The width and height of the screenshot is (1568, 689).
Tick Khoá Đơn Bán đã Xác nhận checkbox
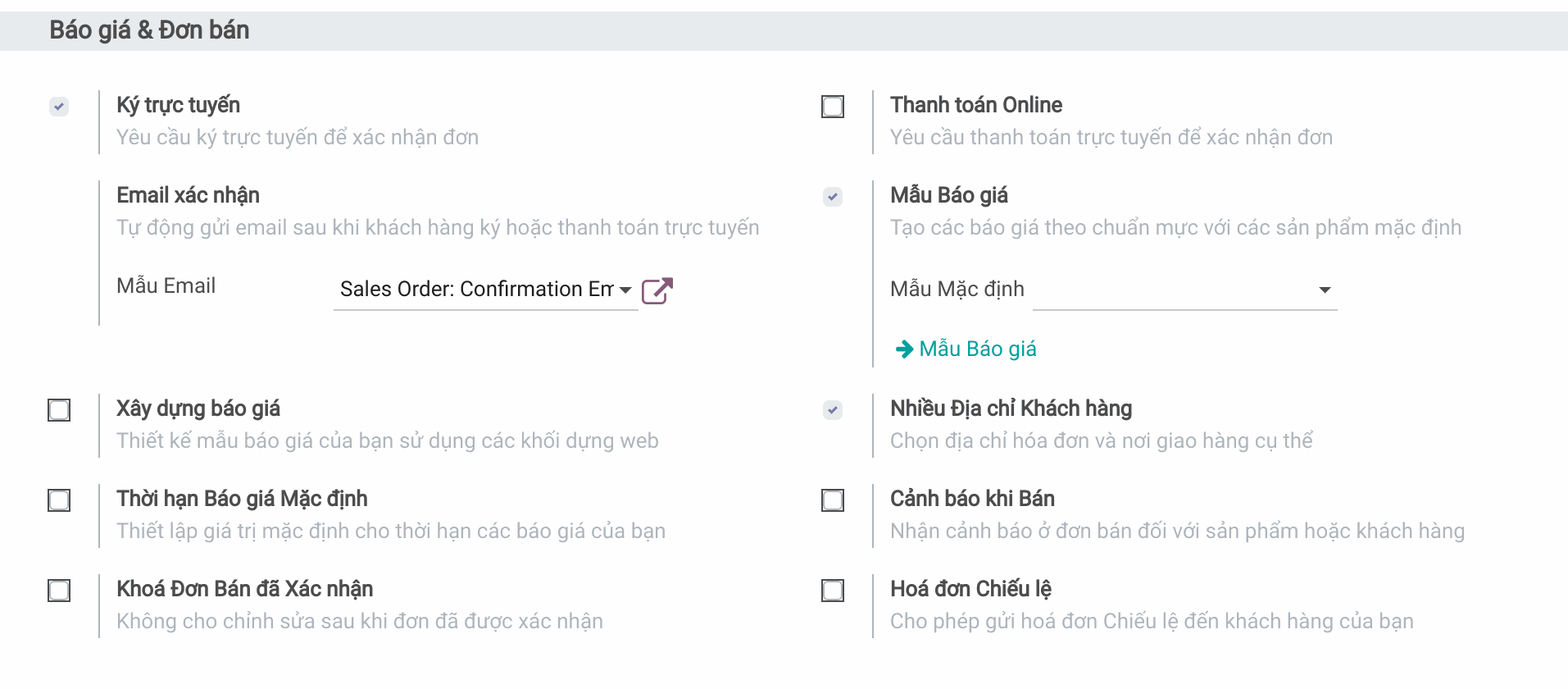click(59, 591)
